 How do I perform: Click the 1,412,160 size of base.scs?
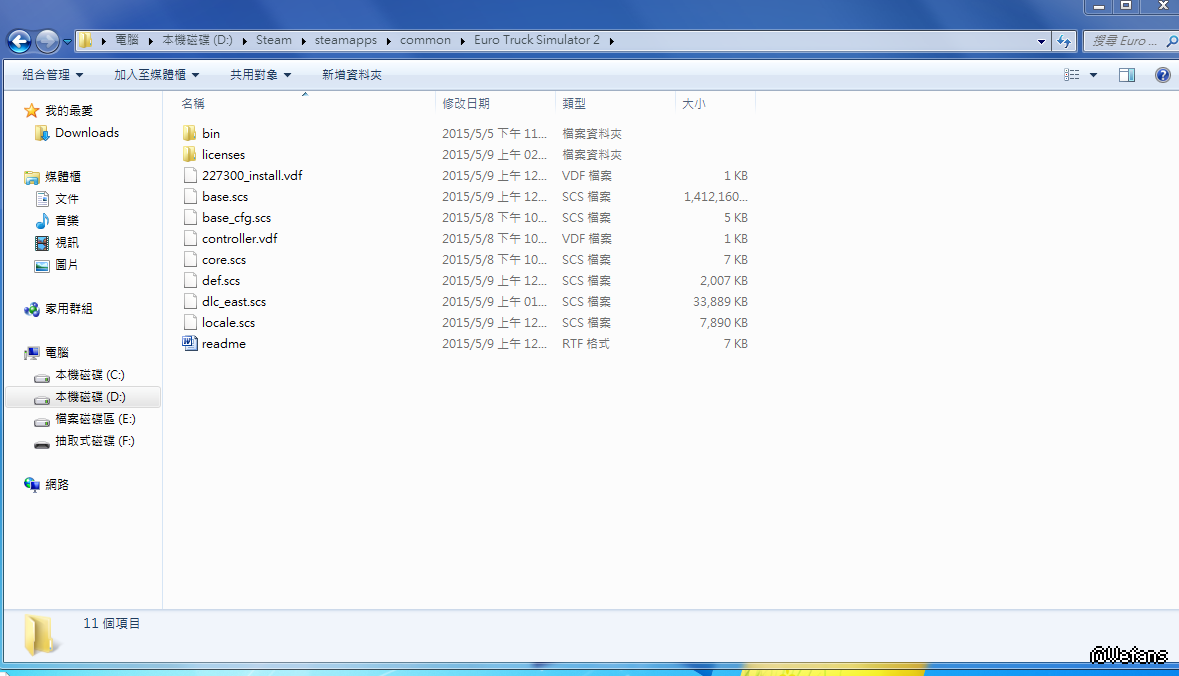click(x=716, y=196)
